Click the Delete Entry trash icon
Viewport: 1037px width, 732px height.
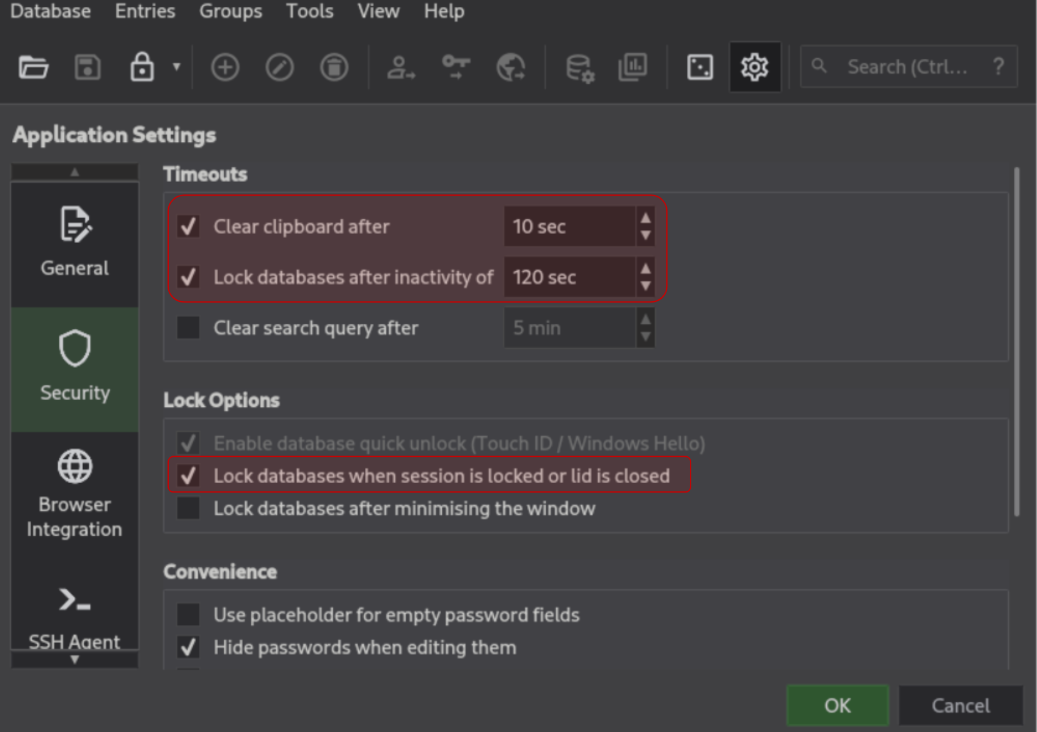pos(334,68)
